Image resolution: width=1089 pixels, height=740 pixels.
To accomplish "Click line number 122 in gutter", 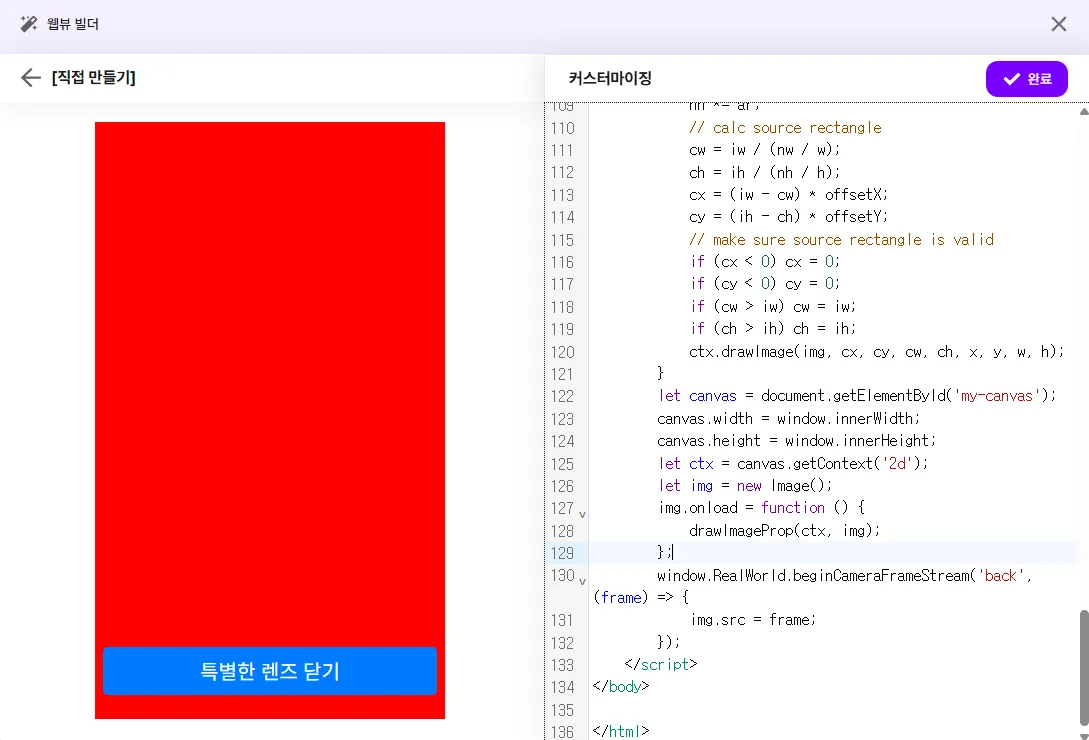I will (563, 397).
